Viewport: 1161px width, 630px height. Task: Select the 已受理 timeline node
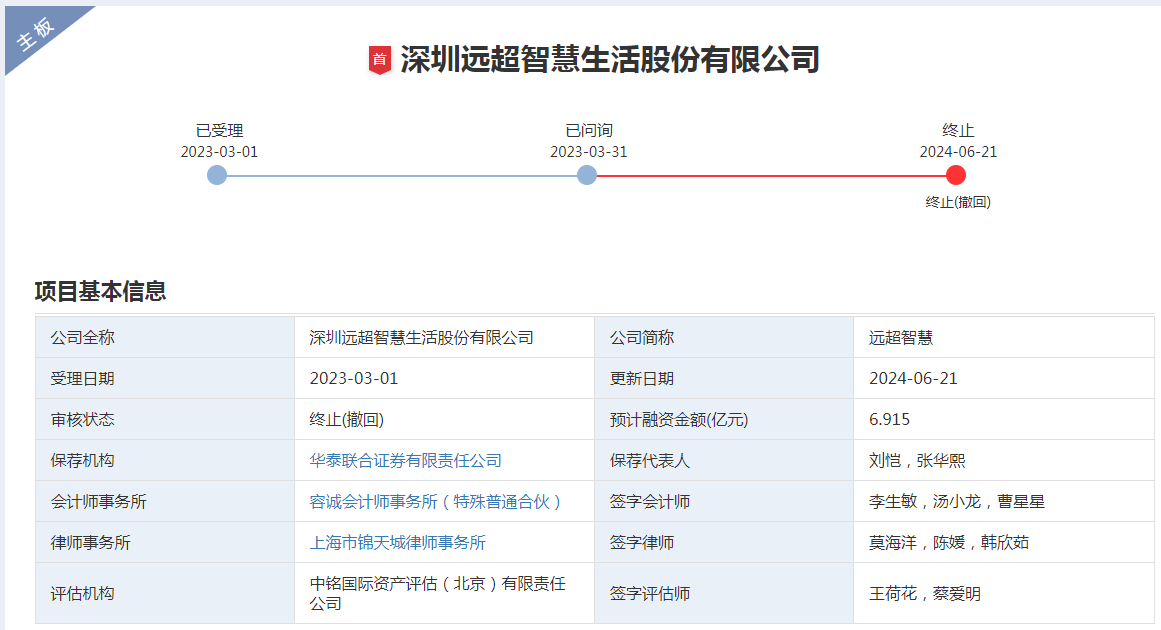pyautogui.click(x=217, y=175)
